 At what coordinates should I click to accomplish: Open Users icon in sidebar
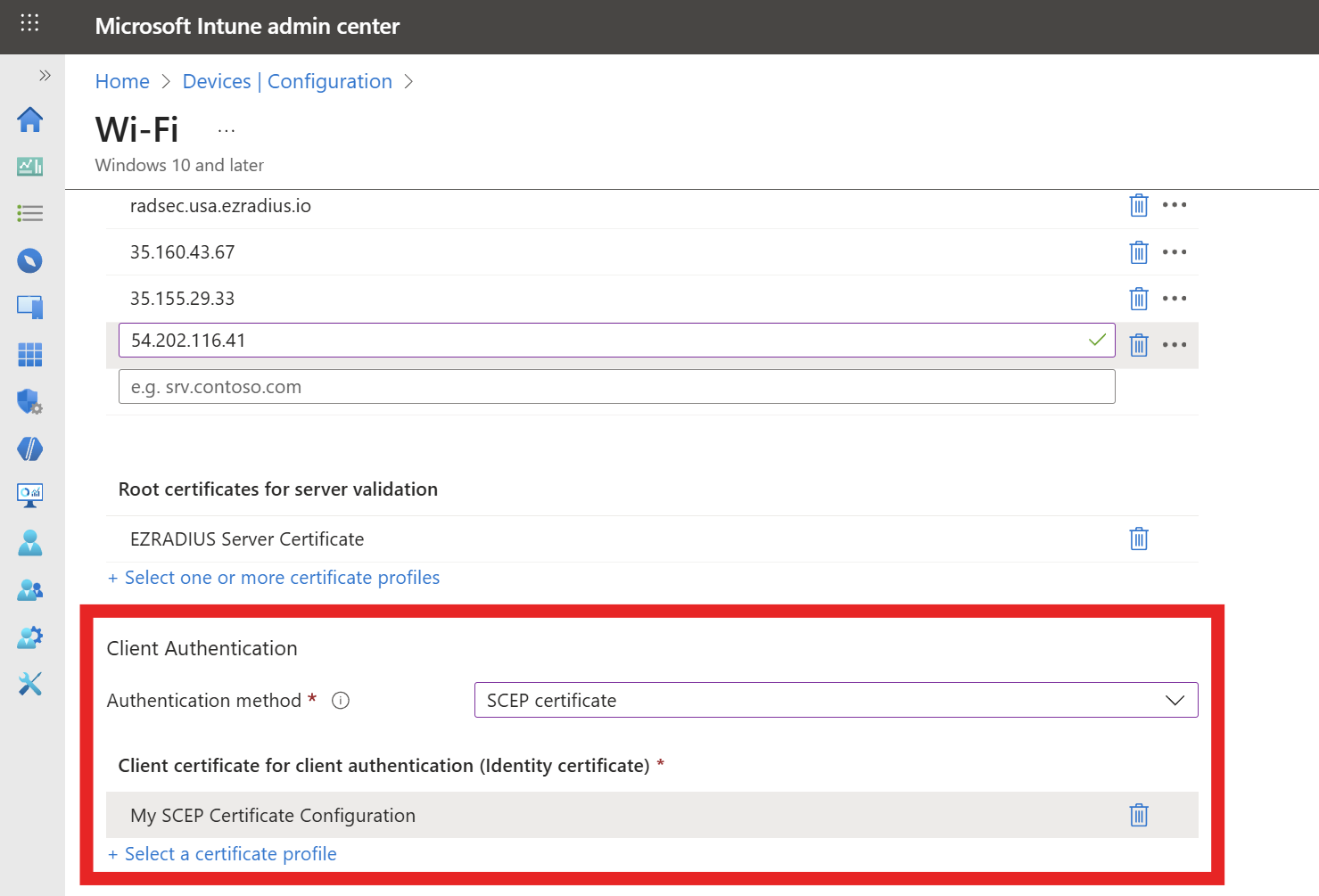(30, 543)
